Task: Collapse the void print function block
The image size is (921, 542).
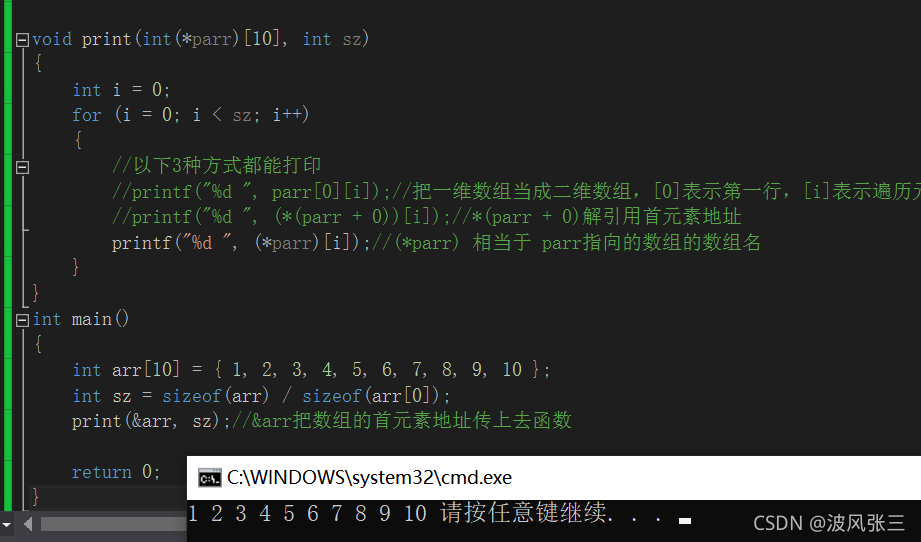Action: coord(22,40)
